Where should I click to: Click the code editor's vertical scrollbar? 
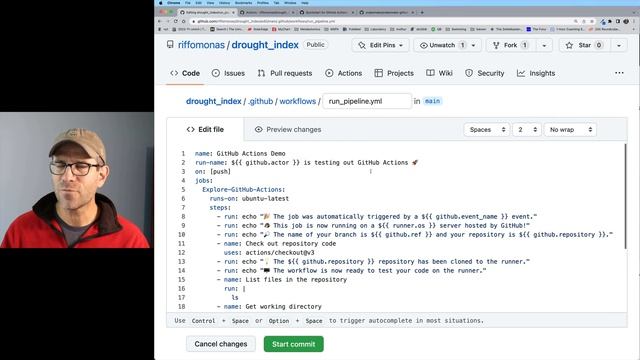pos(625,196)
